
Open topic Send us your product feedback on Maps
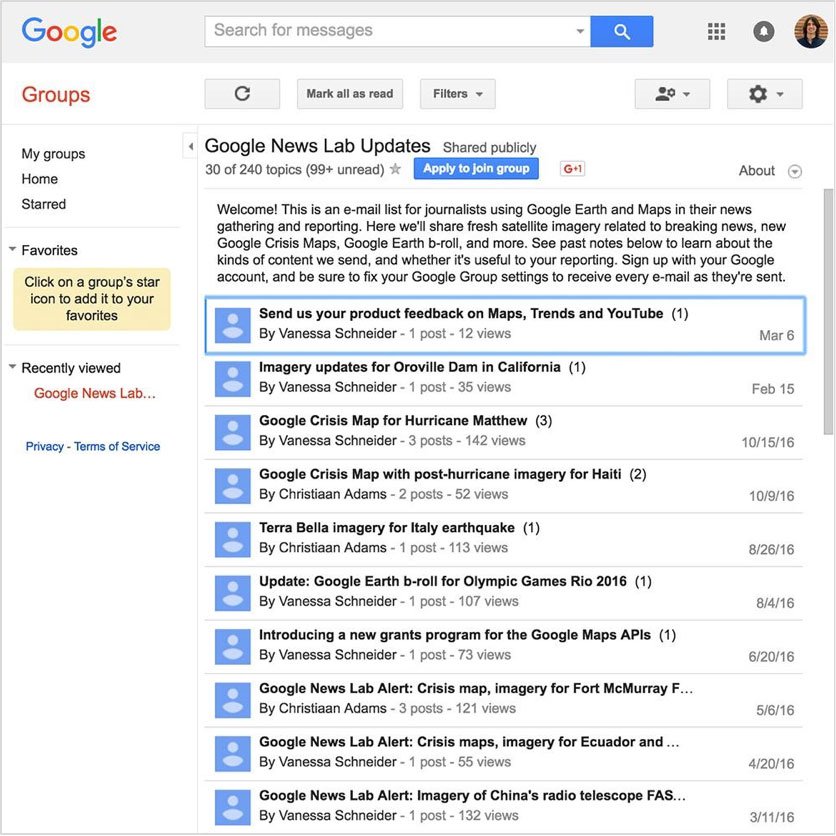click(461, 314)
